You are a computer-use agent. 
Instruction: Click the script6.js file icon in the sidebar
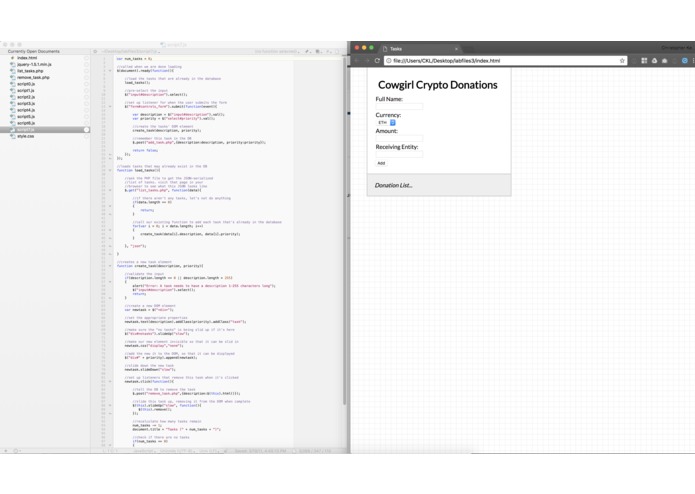(x=12, y=123)
